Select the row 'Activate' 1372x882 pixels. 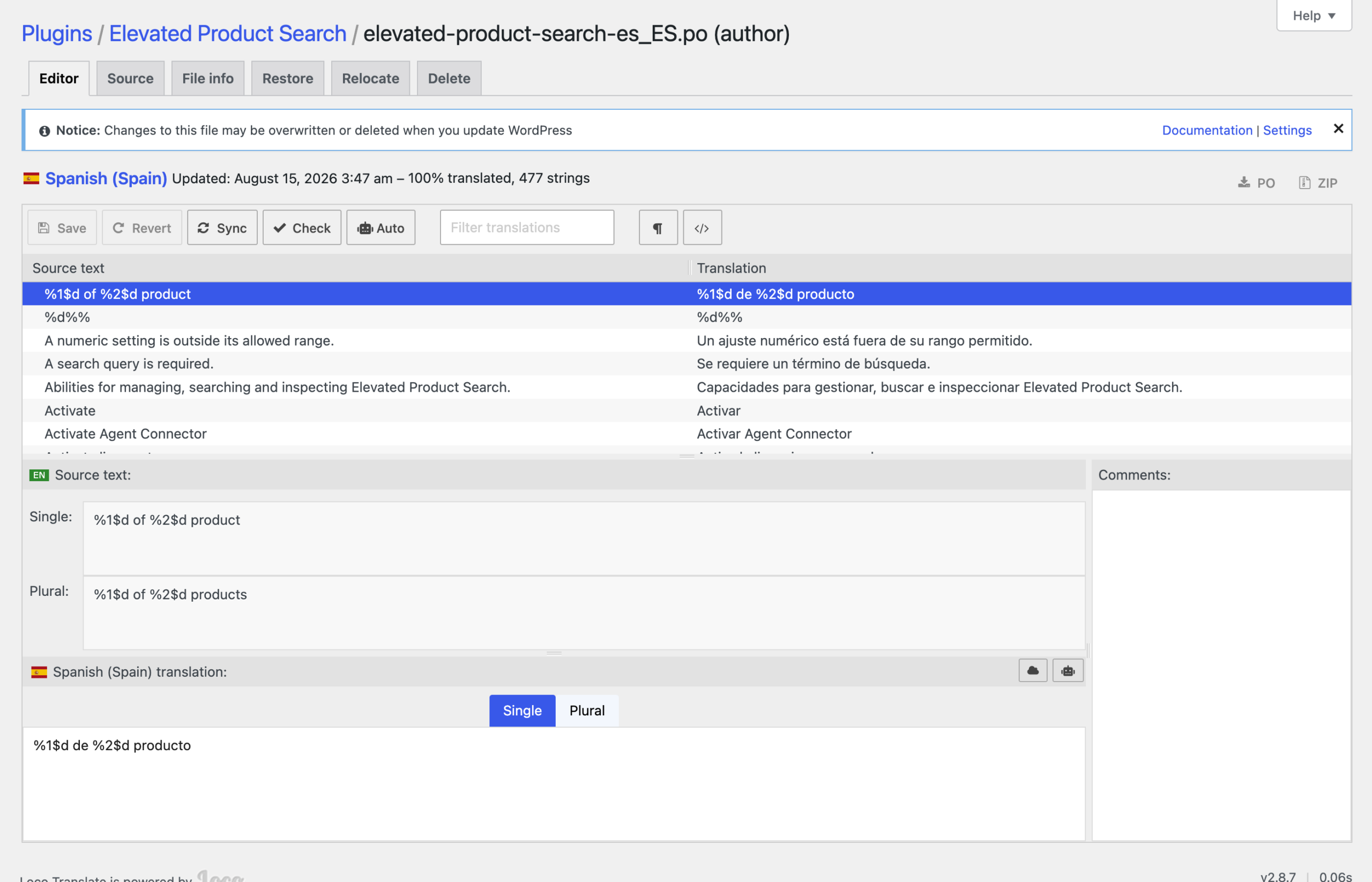click(x=687, y=410)
